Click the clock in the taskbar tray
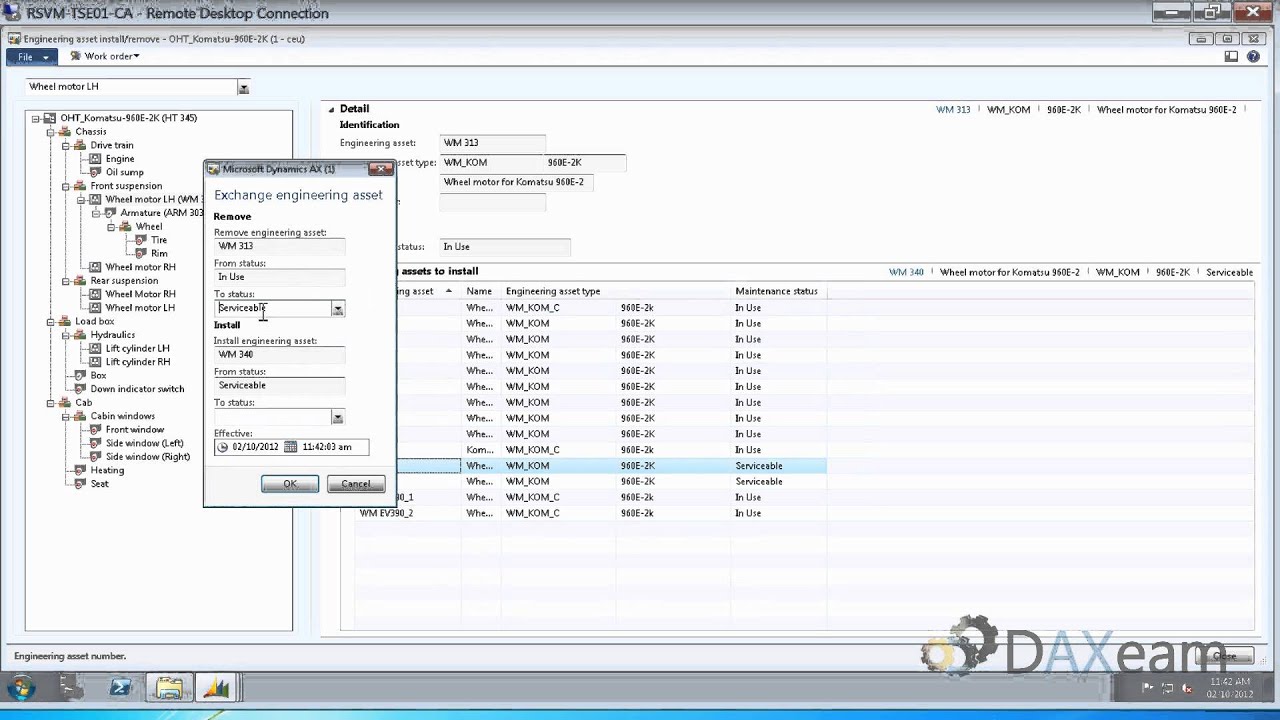The width and height of the screenshot is (1280, 720). [x=1229, y=688]
